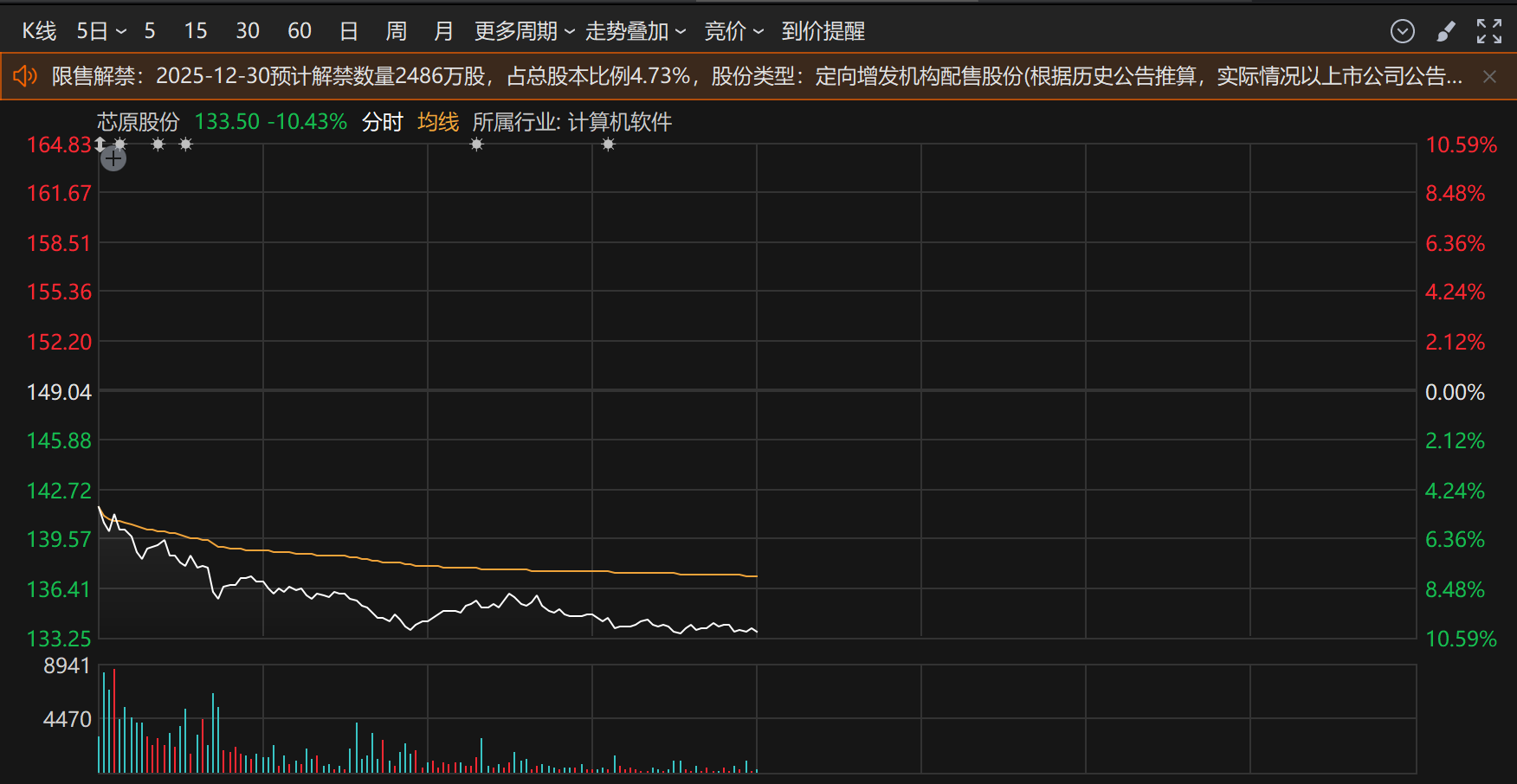Viewport: 1517px width, 784px height.
Task: Dismiss the 限售解禁 notification banner
Action: pos(1489,77)
